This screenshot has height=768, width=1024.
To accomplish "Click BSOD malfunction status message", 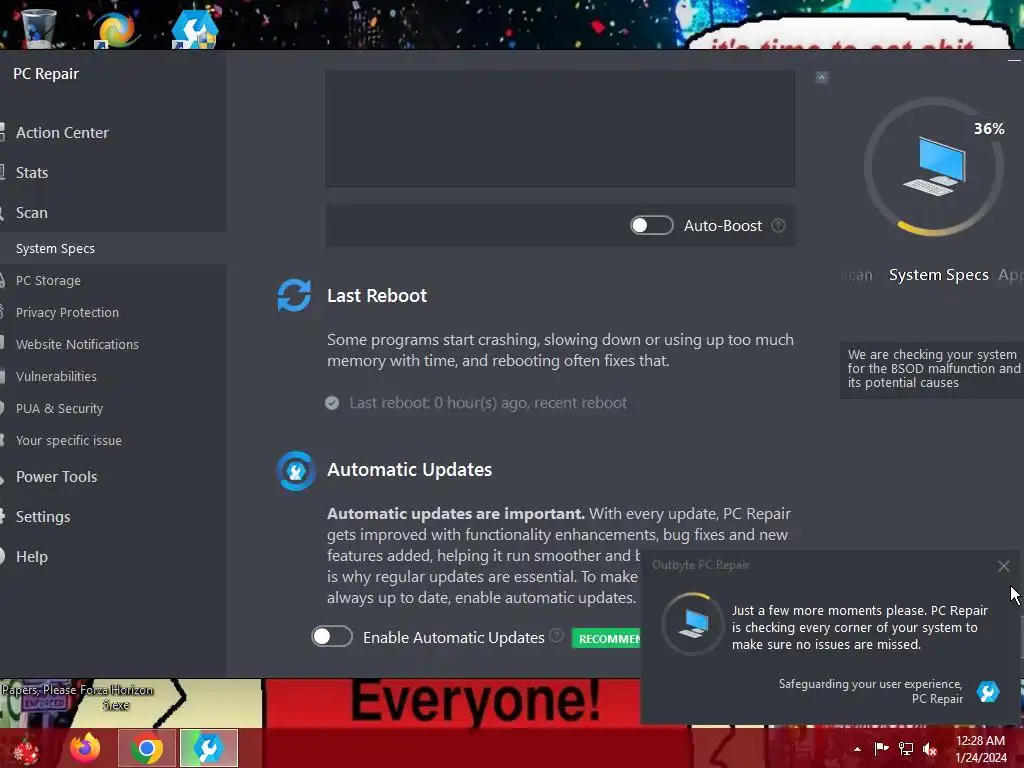I will [933, 368].
